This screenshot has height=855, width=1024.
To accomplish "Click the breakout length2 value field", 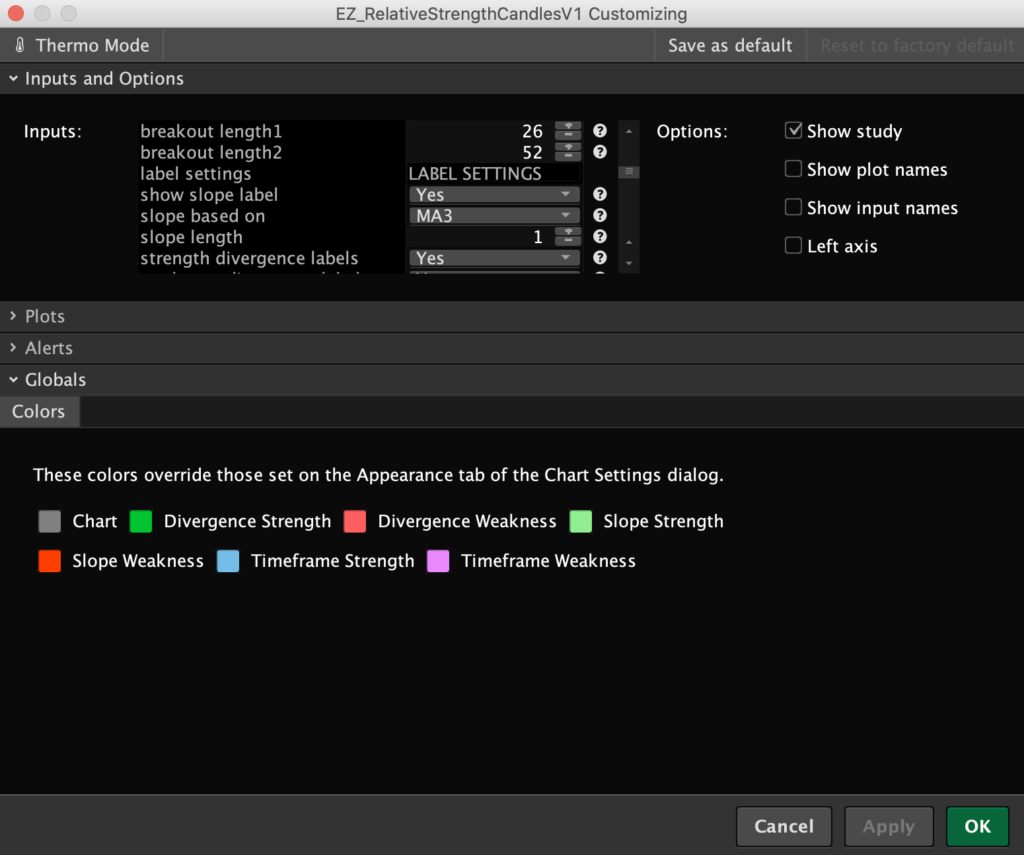I will click(478, 152).
